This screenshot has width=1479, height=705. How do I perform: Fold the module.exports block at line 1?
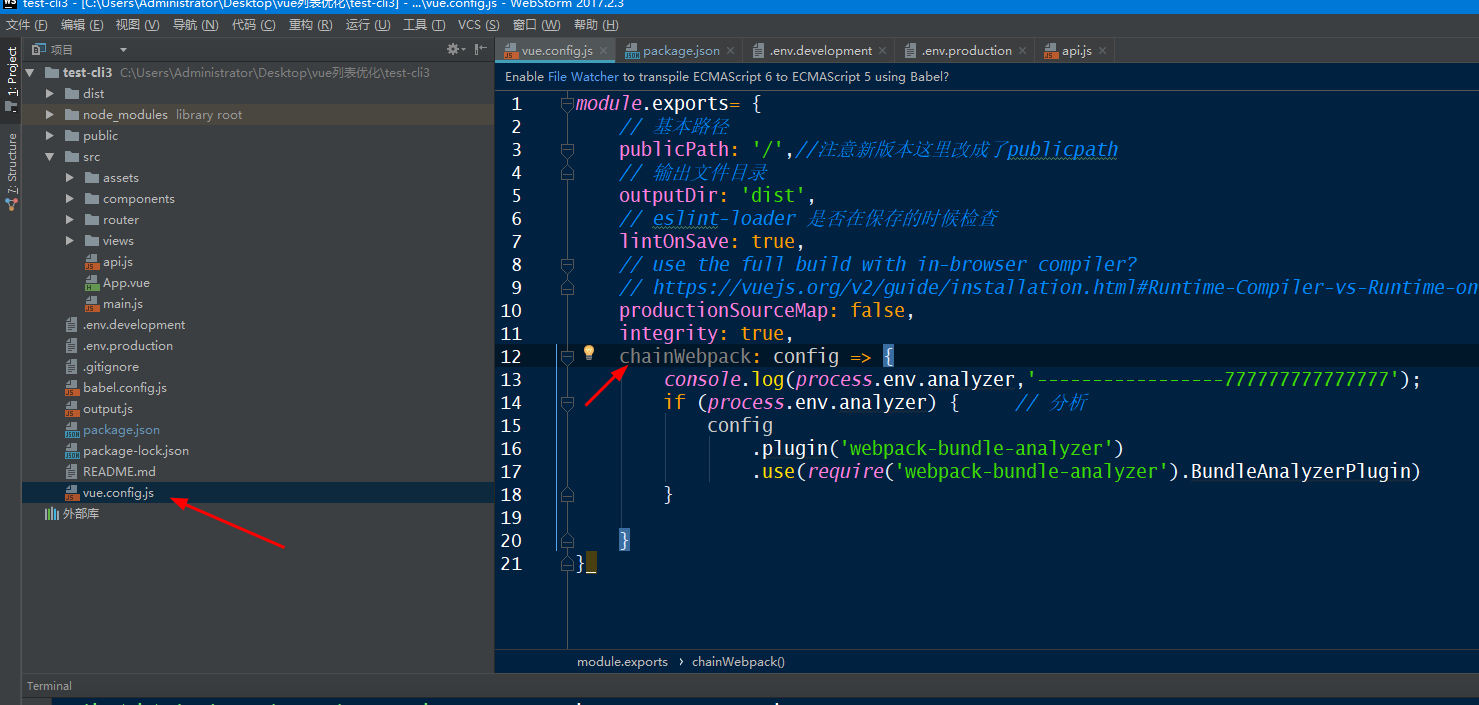pyautogui.click(x=567, y=104)
